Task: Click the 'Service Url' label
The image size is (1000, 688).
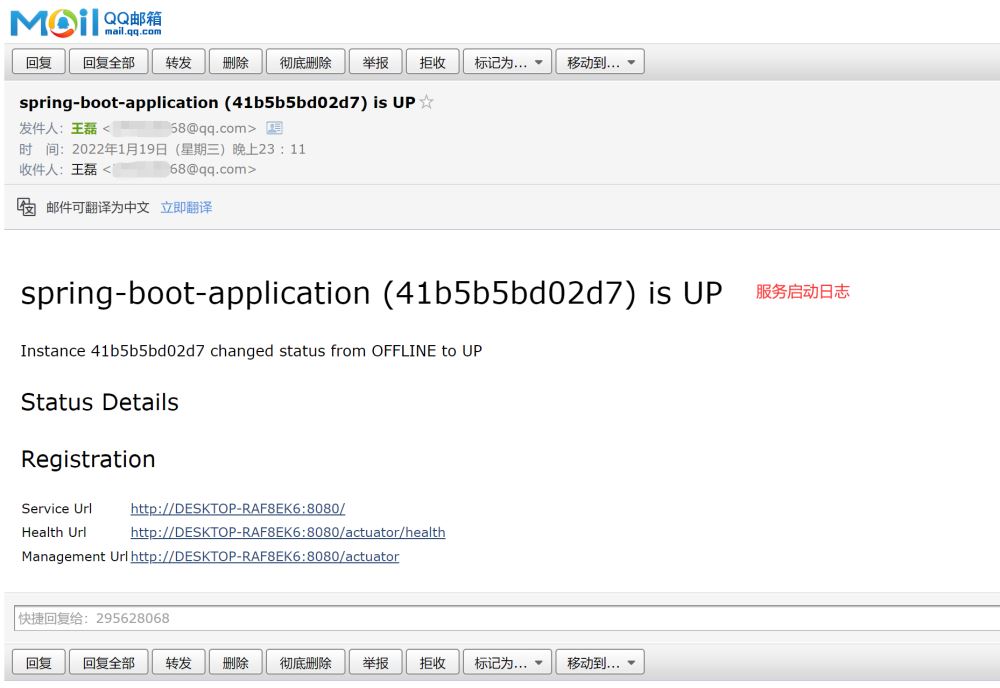Action: point(57,508)
